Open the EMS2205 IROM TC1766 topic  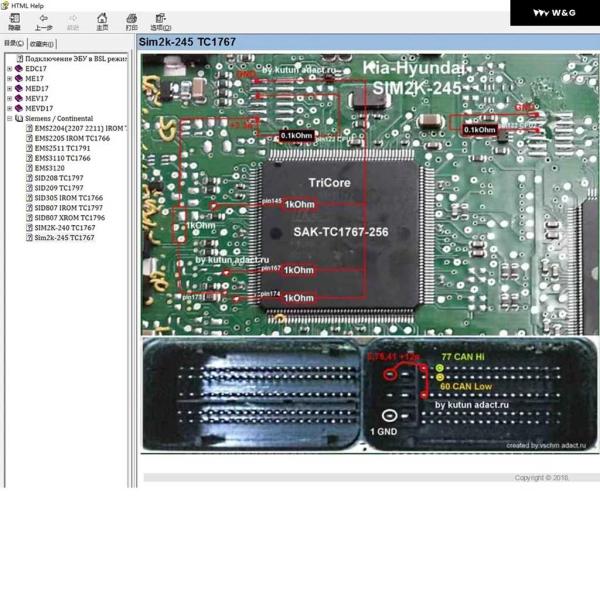[72, 138]
